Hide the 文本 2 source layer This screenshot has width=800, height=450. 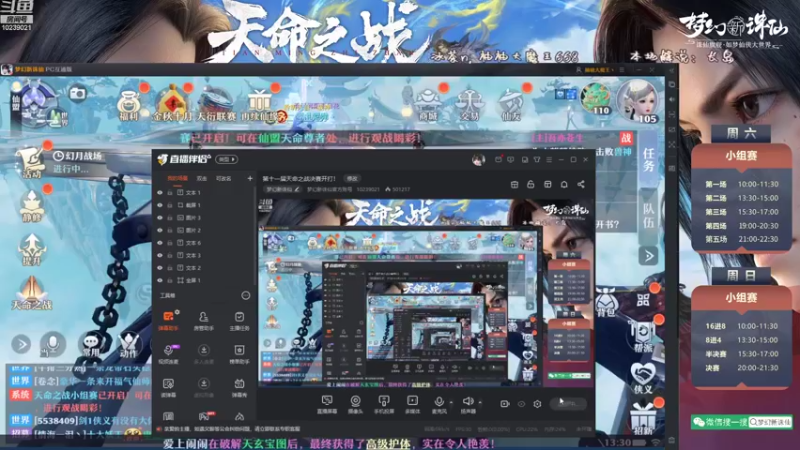160,268
